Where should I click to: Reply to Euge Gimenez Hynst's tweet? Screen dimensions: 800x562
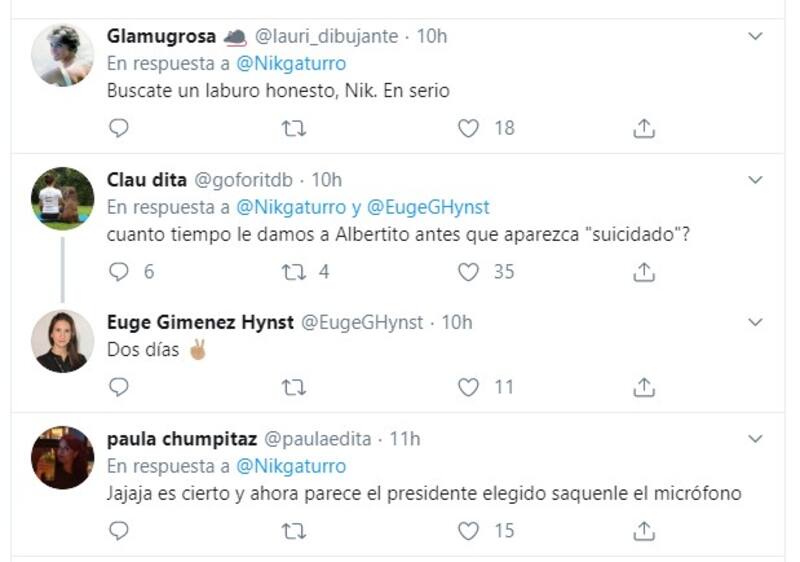pos(119,387)
